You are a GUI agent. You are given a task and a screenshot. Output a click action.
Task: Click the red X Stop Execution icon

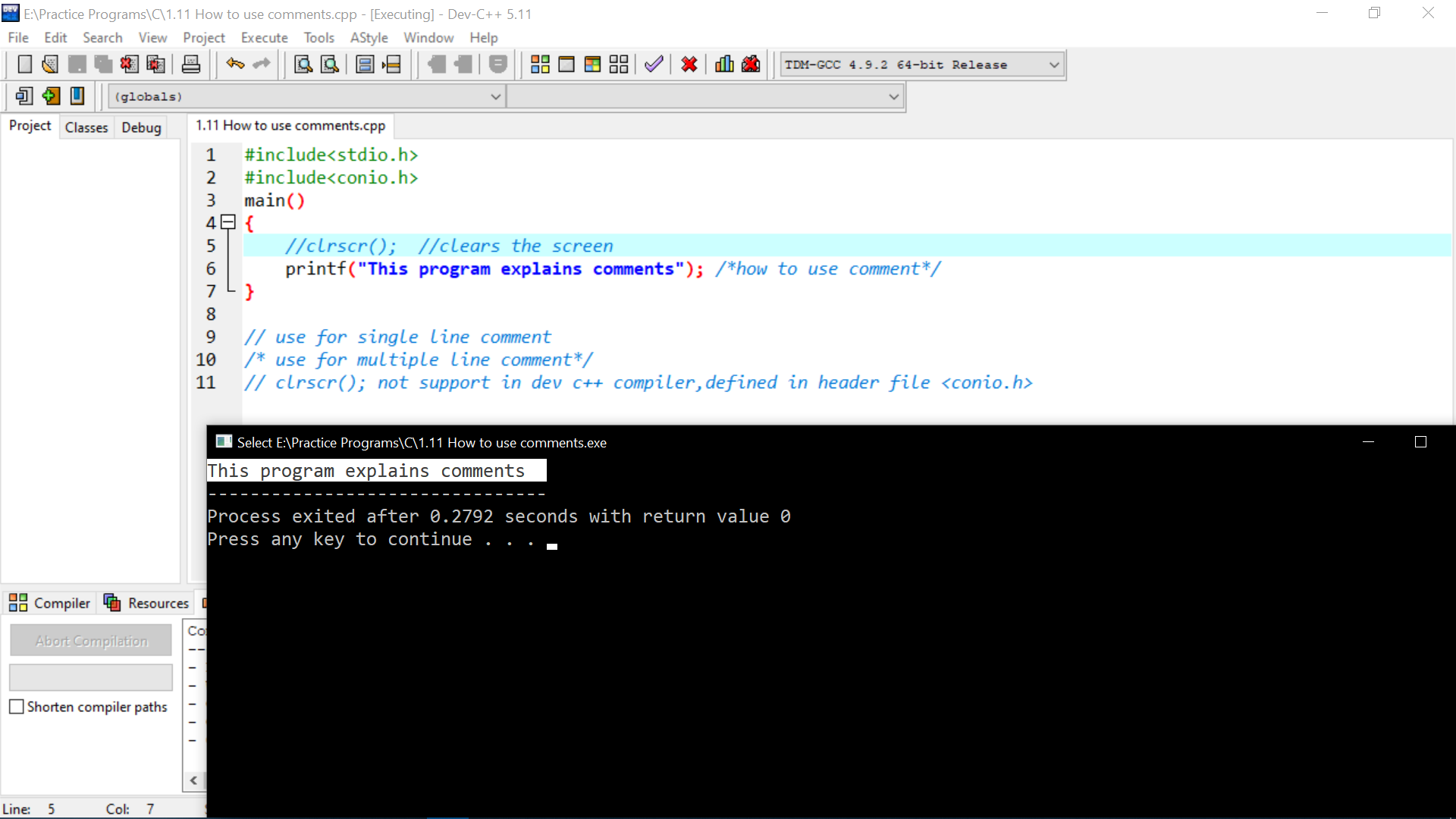point(689,64)
